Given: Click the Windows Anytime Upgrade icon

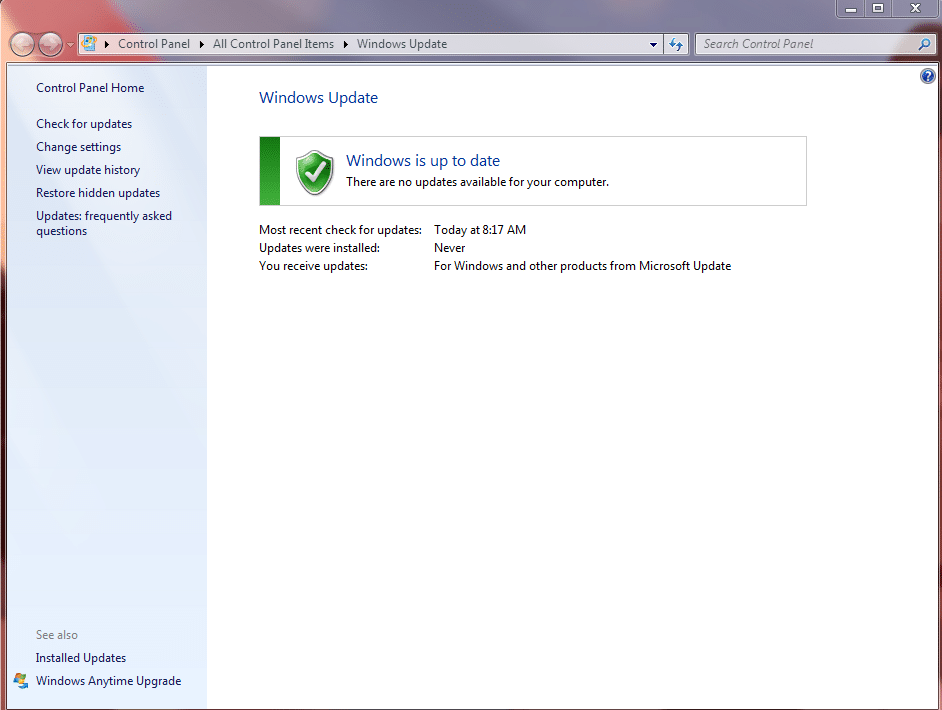Looking at the screenshot, I should pos(21,681).
